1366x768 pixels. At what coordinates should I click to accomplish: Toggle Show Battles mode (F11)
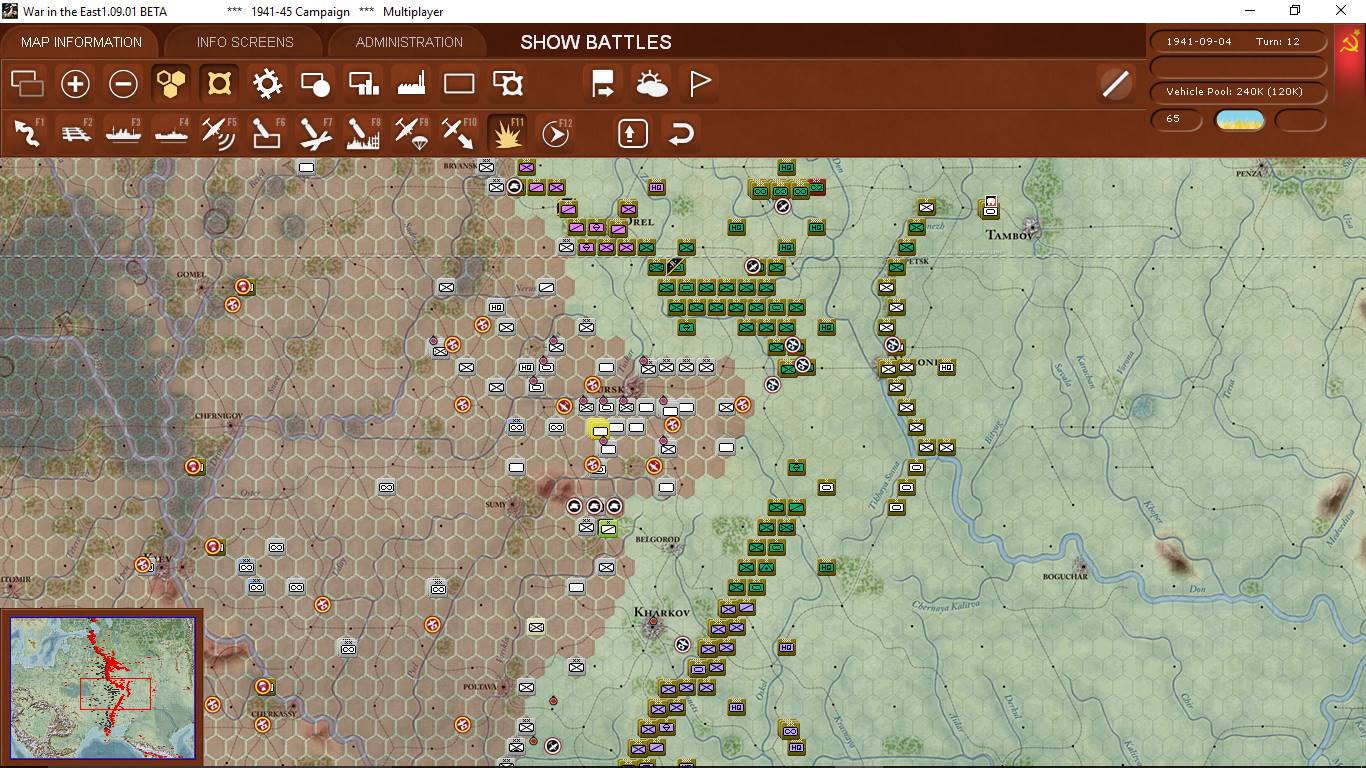508,132
